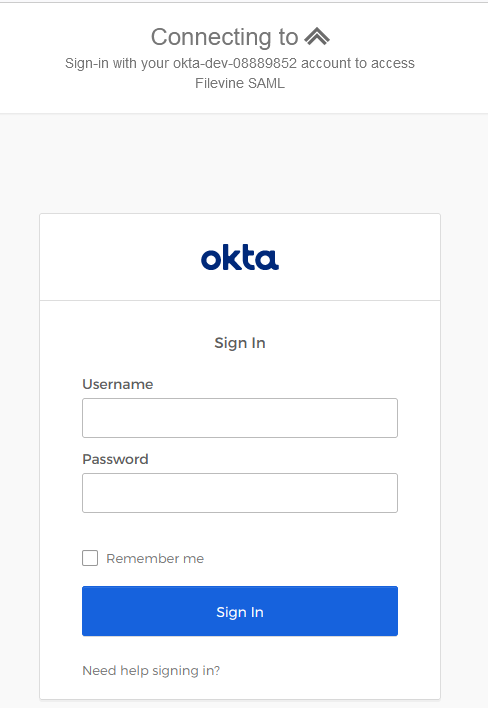Click the "Connecting to" heading text
This screenshot has height=708, width=488.
pyautogui.click(x=224, y=37)
